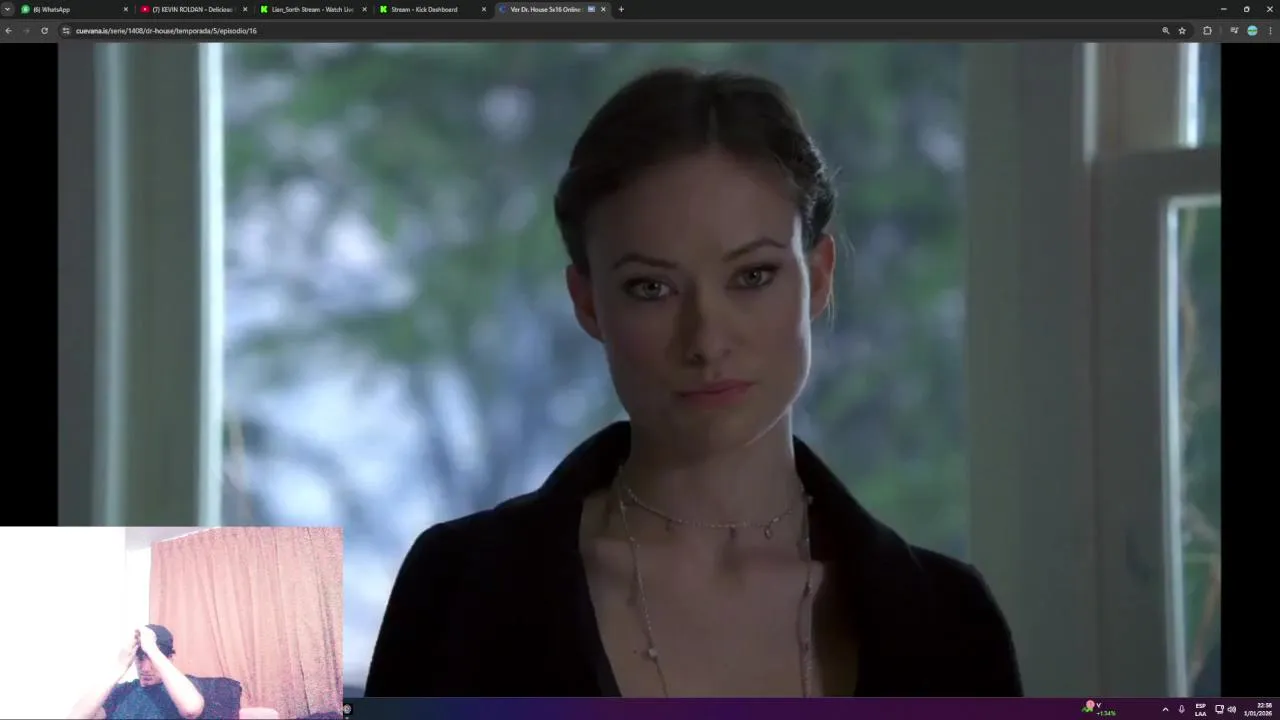Click the audio indicator on Dr. House tab
This screenshot has height=720, width=1280.
point(591,9)
